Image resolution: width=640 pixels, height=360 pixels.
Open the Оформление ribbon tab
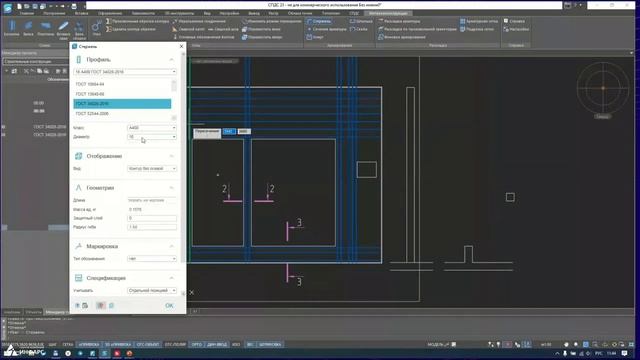coord(110,13)
